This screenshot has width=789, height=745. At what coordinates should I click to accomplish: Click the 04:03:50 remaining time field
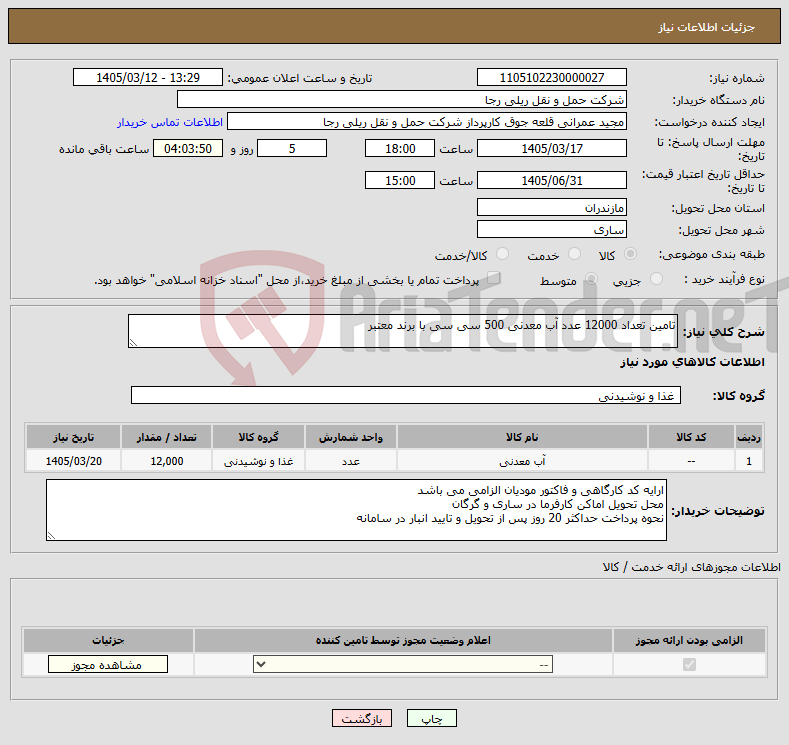(x=188, y=148)
